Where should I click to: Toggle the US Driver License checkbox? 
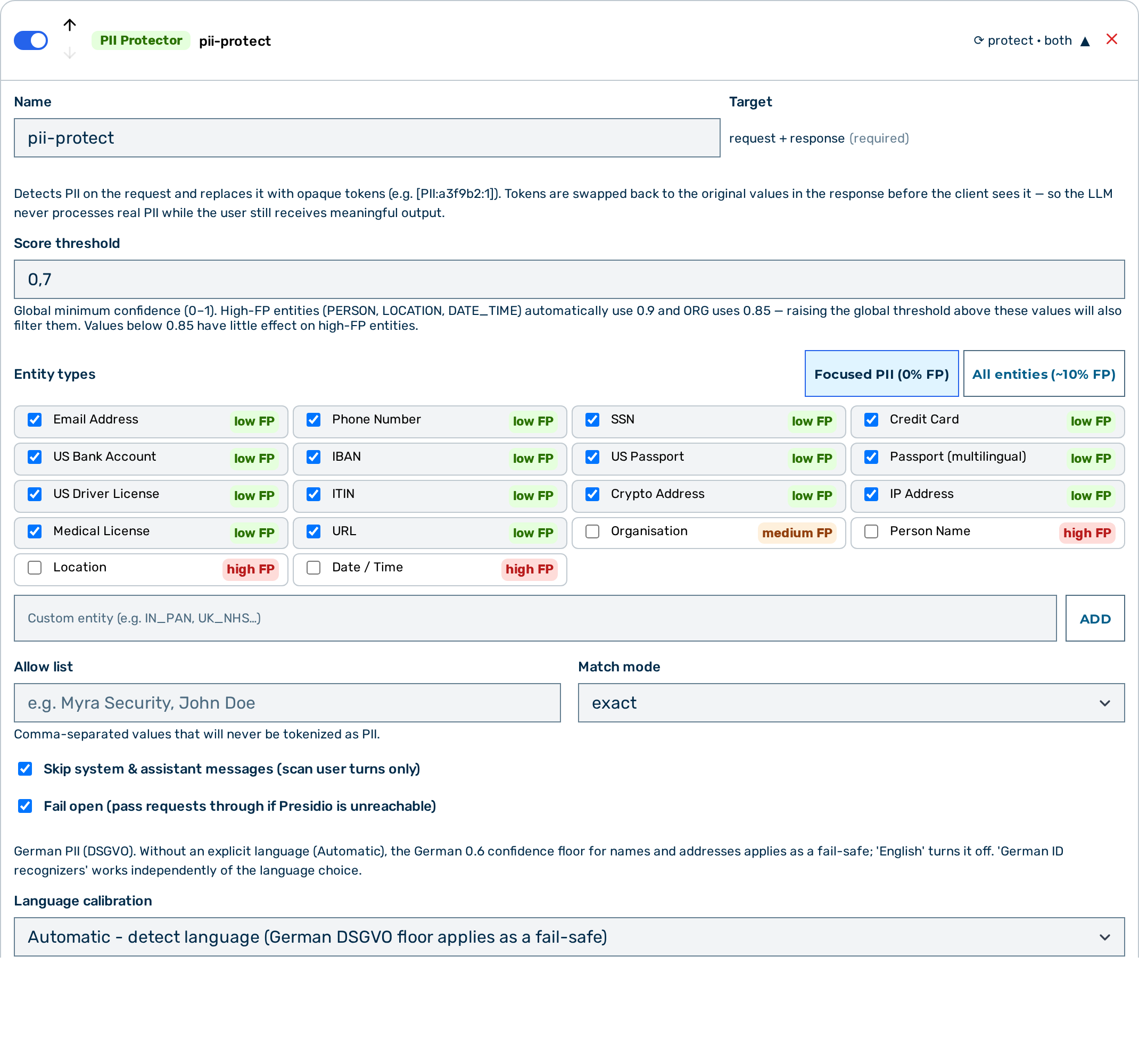tap(35, 494)
